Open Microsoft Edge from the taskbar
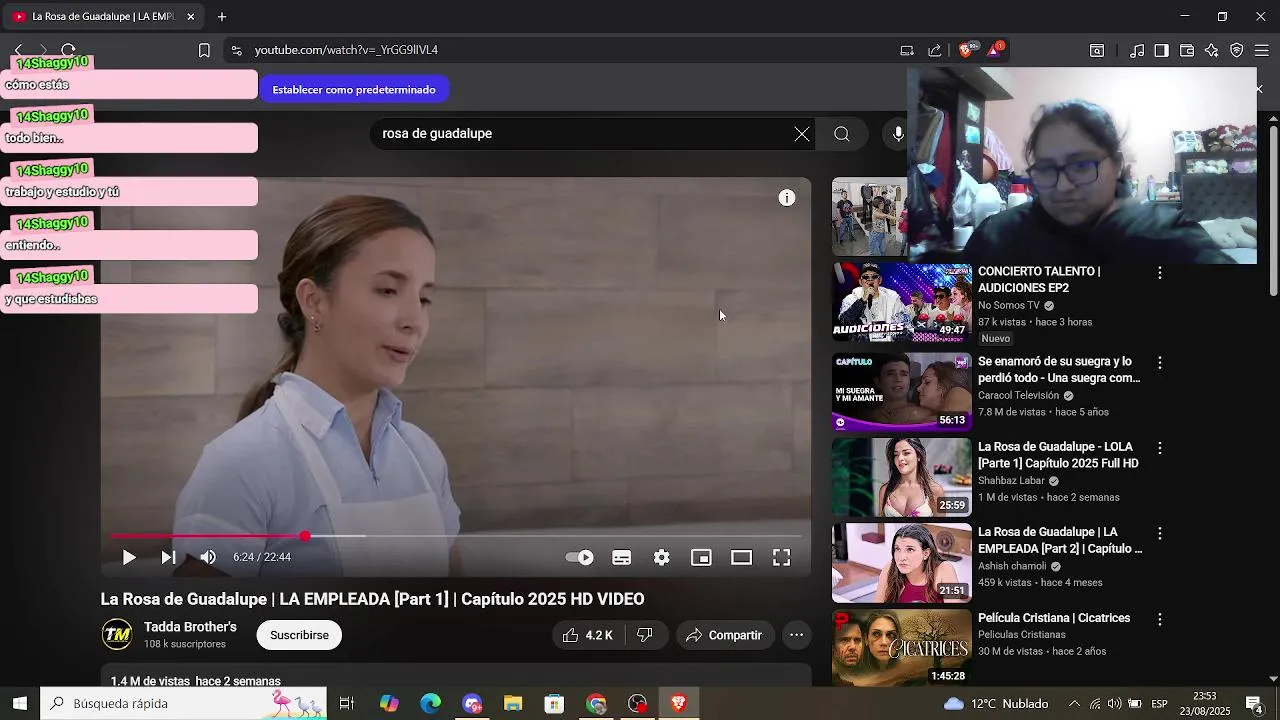The image size is (1280, 720). 431,704
